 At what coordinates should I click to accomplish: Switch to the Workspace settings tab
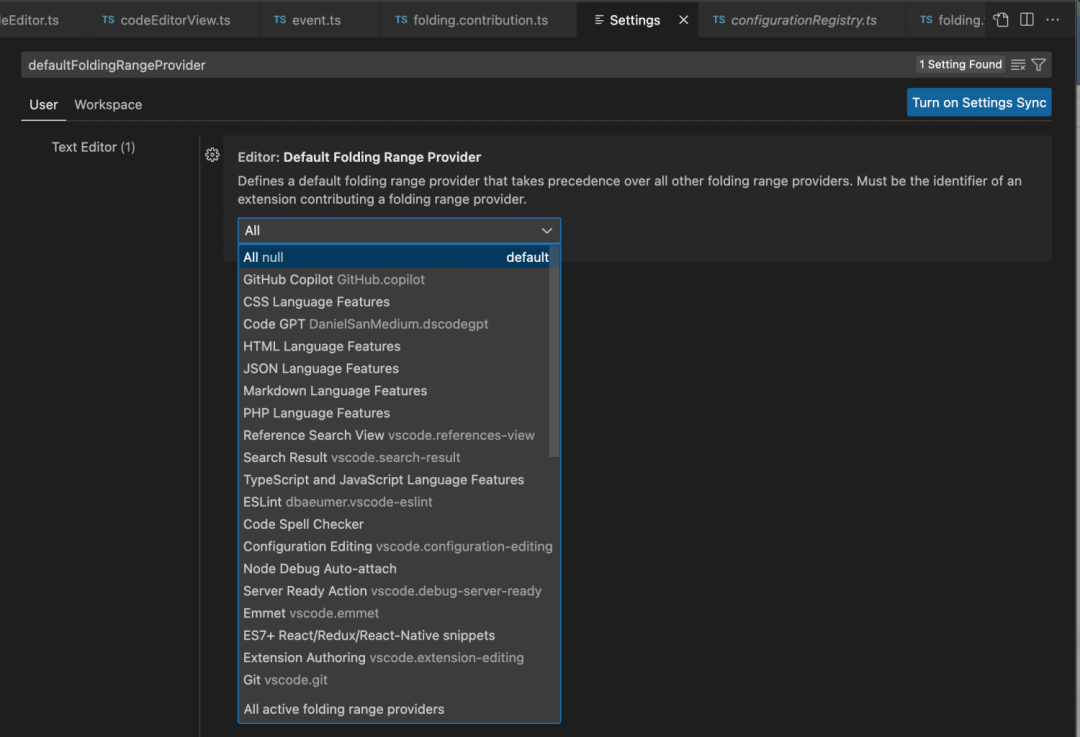108,105
